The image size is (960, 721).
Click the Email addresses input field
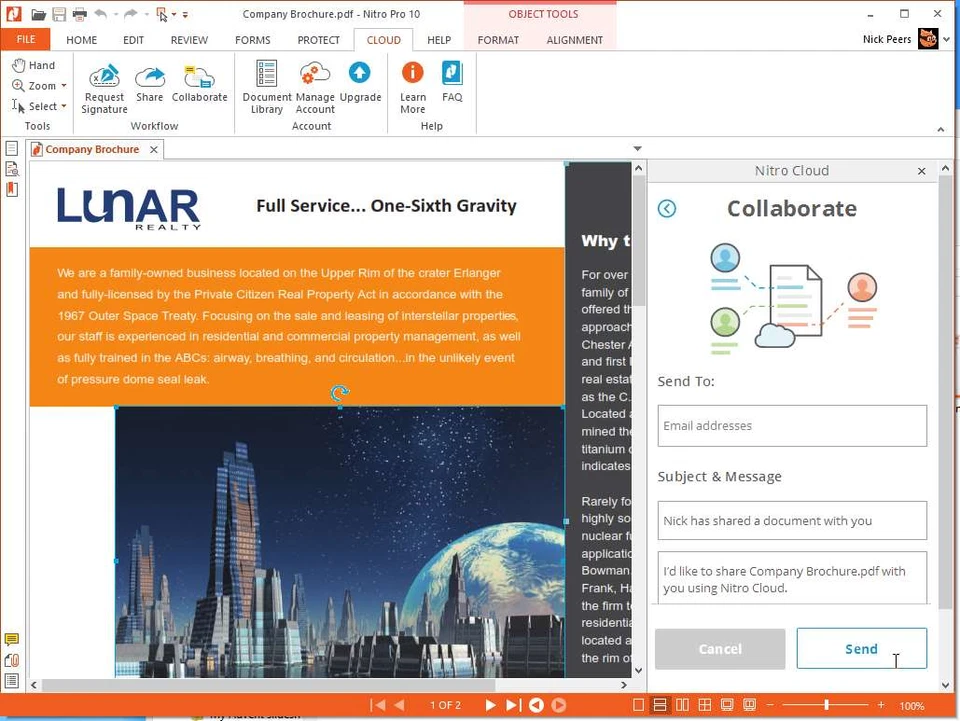click(x=792, y=425)
